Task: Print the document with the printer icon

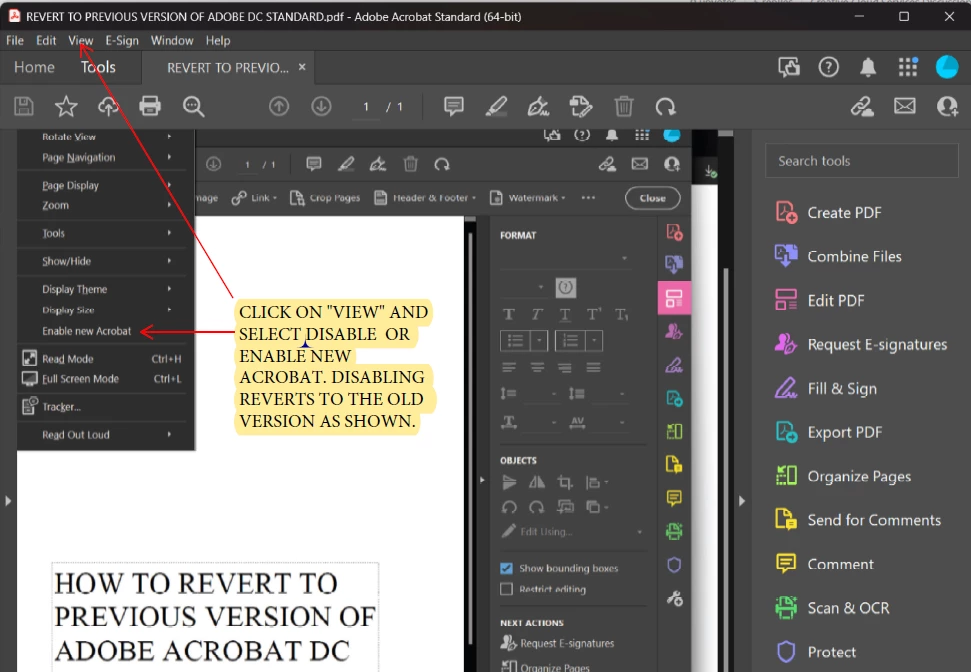Action: [150, 107]
